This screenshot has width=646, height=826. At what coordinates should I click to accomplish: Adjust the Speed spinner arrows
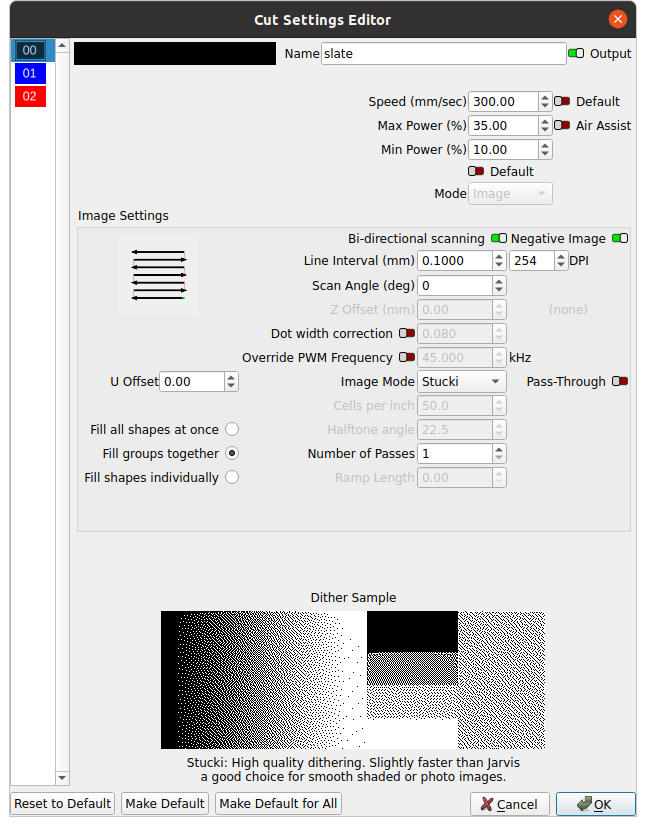click(545, 102)
